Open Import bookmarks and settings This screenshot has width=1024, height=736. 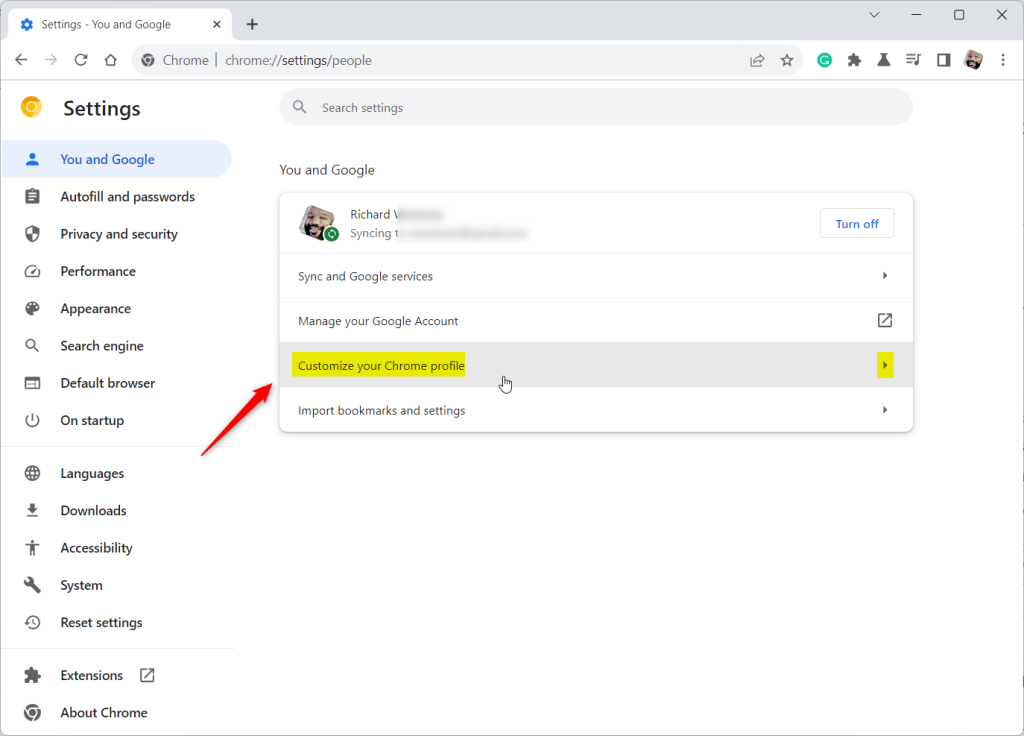tap(596, 410)
